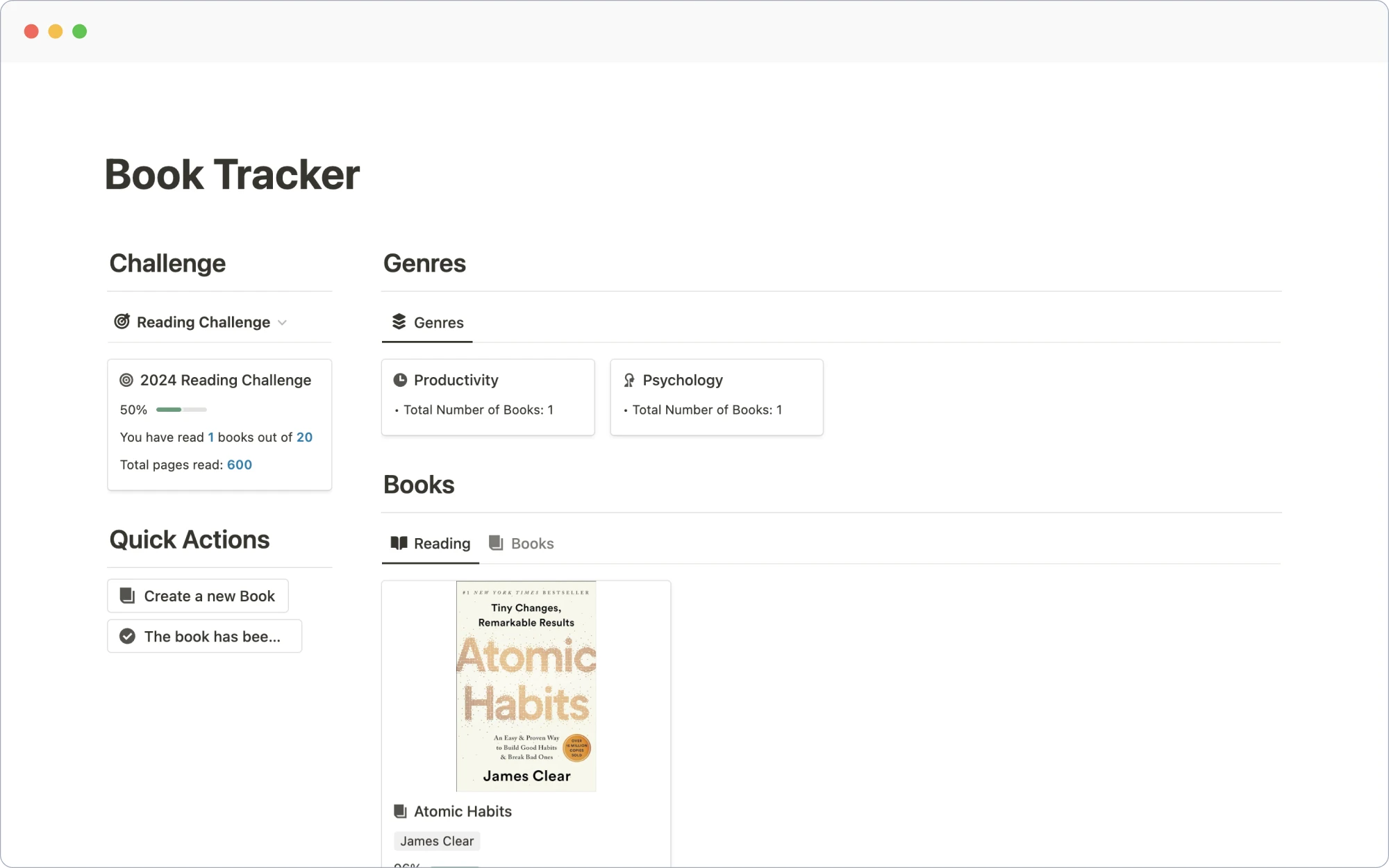Click the Create a new Book page icon
The height and width of the screenshot is (868, 1389).
pos(127,595)
